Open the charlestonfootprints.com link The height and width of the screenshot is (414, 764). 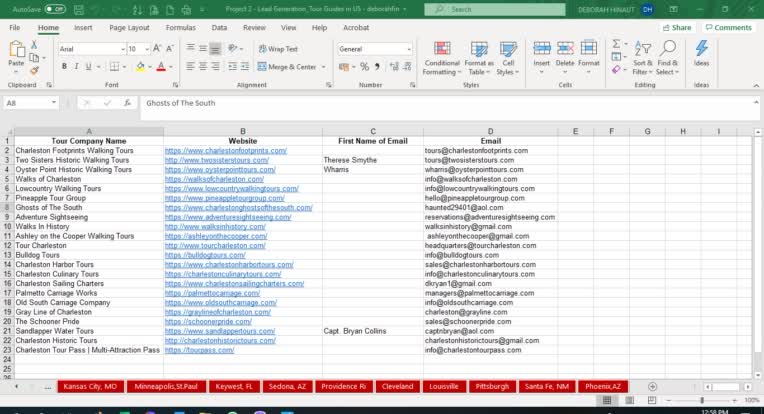pos(226,151)
